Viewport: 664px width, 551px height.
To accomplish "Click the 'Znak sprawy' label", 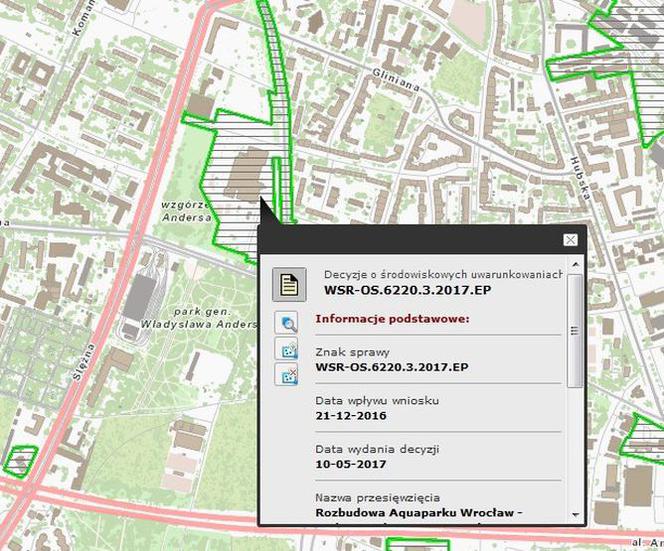I will (x=352, y=352).
